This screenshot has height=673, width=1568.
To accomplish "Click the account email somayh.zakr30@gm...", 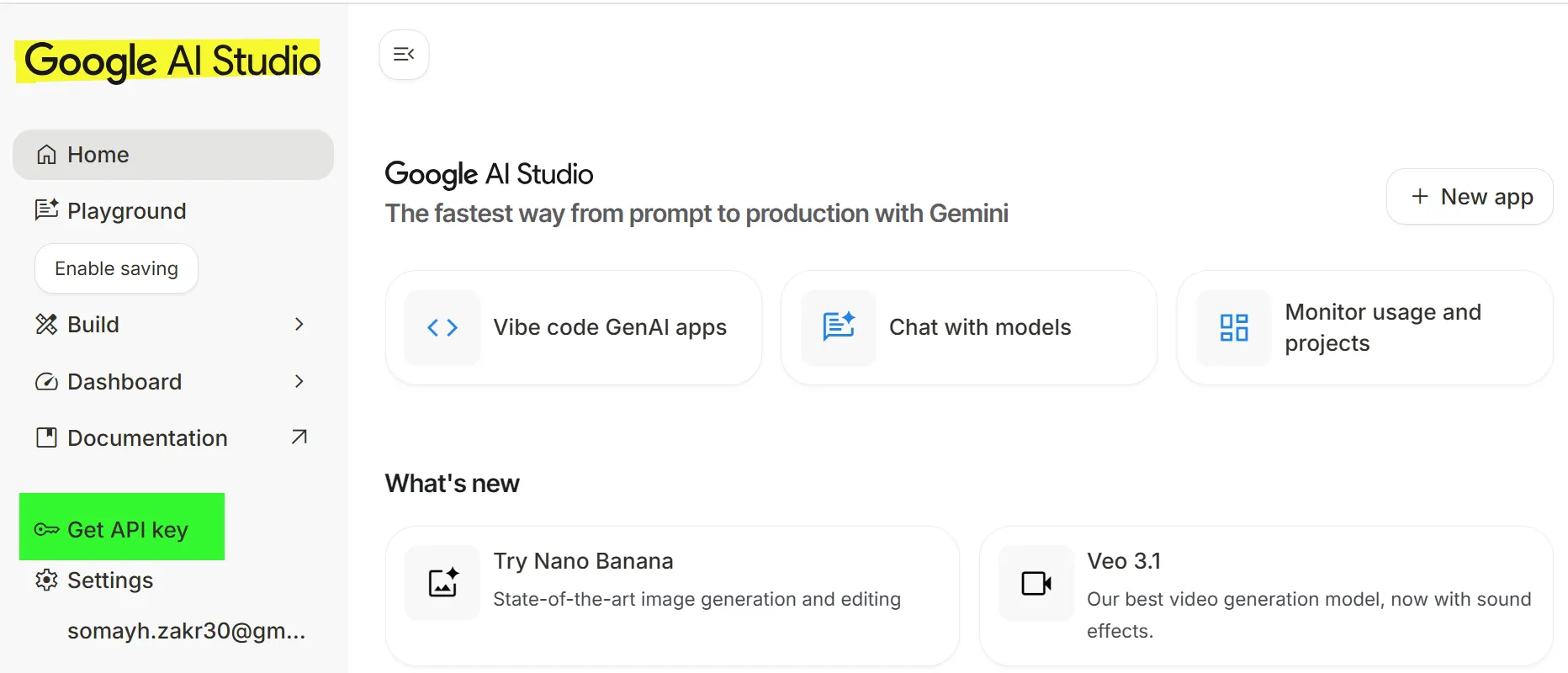I will pyautogui.click(x=186, y=631).
